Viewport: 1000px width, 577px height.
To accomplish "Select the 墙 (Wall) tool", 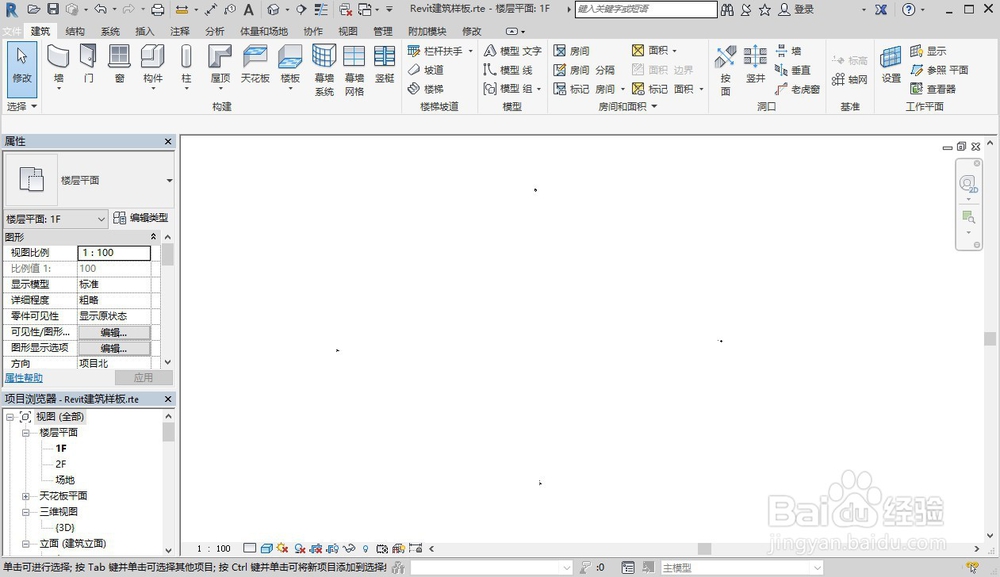I will 58,64.
